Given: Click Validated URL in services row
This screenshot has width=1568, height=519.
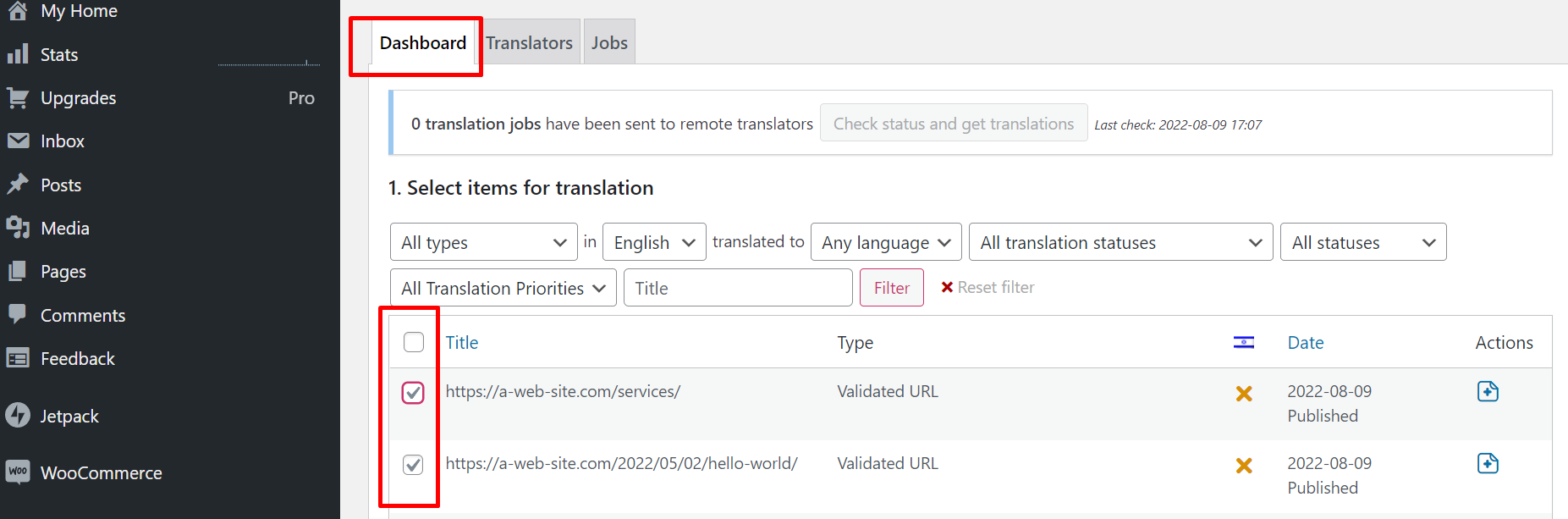Looking at the screenshot, I should (888, 391).
